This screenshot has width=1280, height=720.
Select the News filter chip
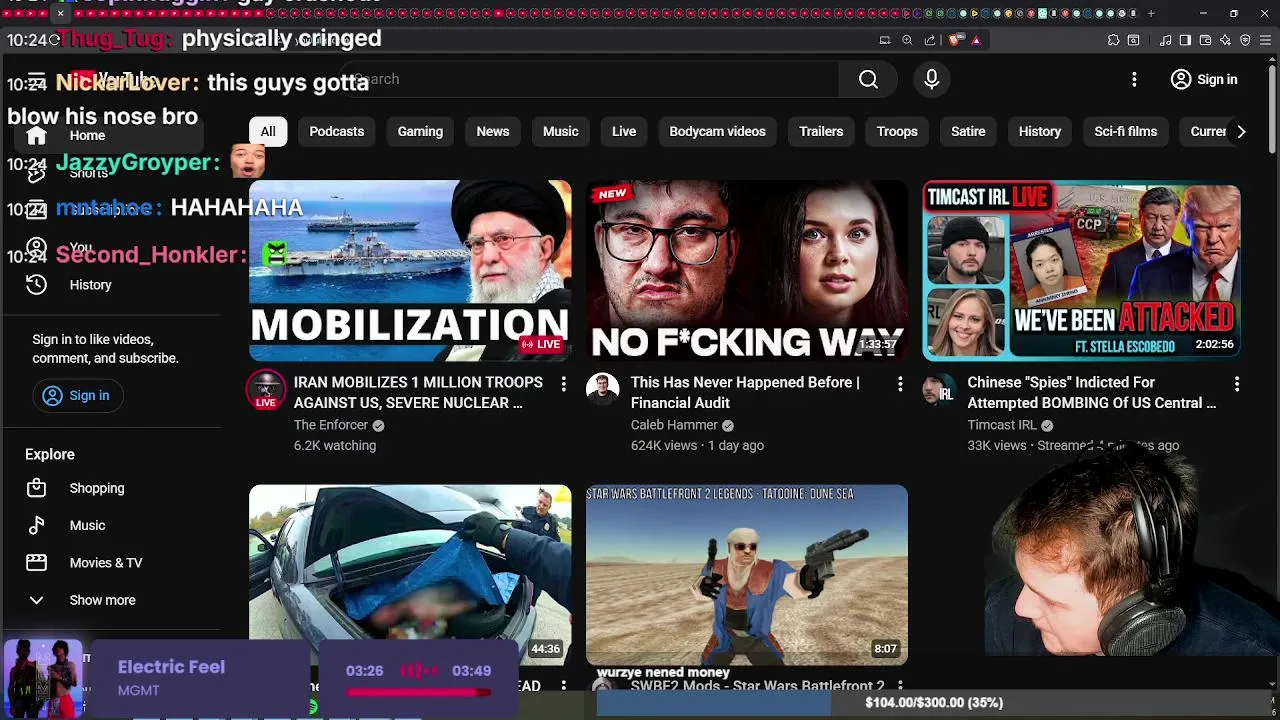pyautogui.click(x=493, y=132)
